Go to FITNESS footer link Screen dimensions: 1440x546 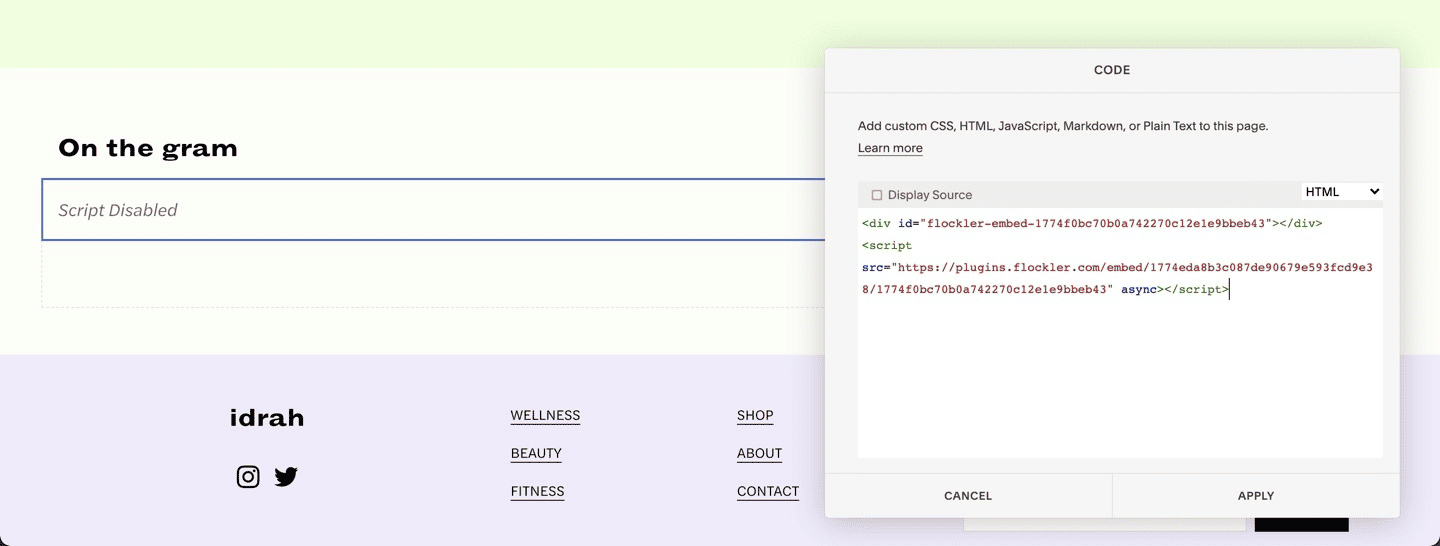(x=537, y=492)
